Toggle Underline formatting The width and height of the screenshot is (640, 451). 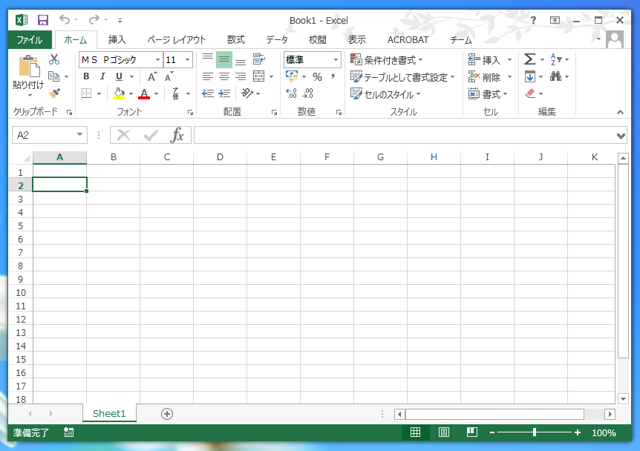point(119,76)
